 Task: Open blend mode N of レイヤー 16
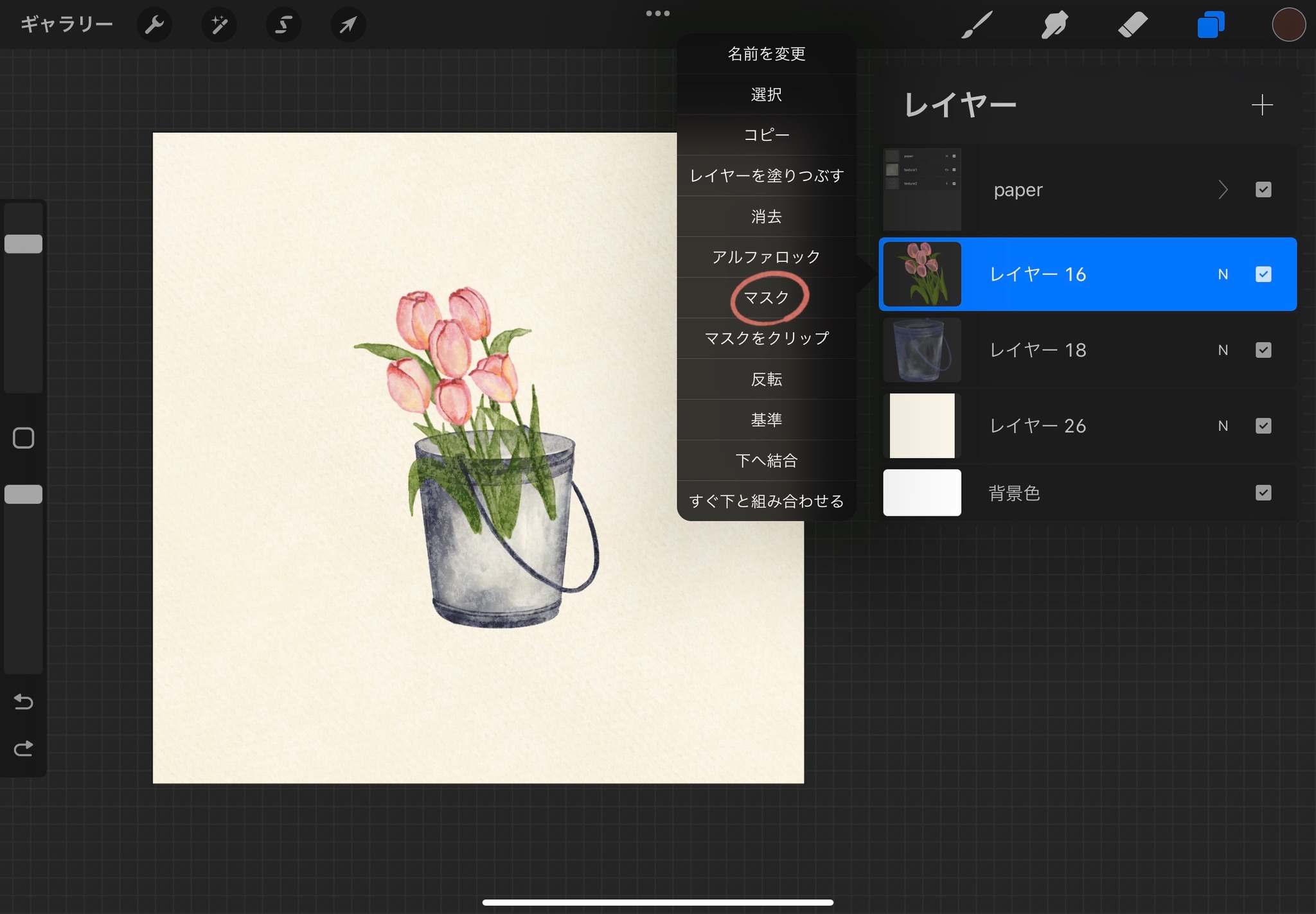(1223, 274)
